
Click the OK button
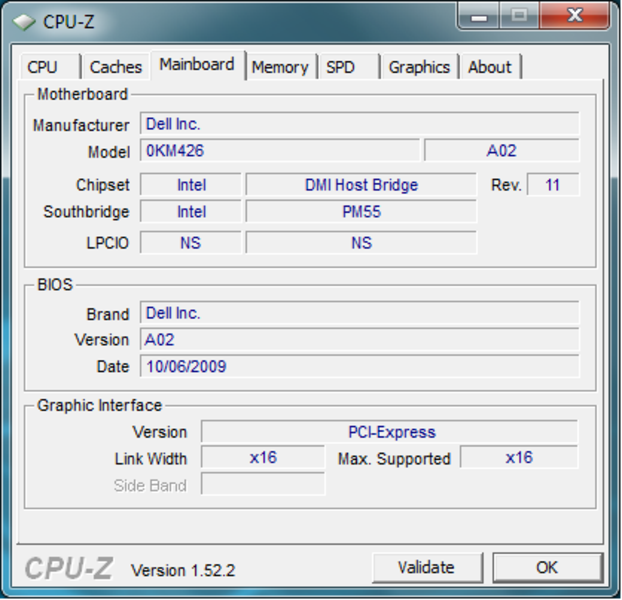click(x=547, y=567)
